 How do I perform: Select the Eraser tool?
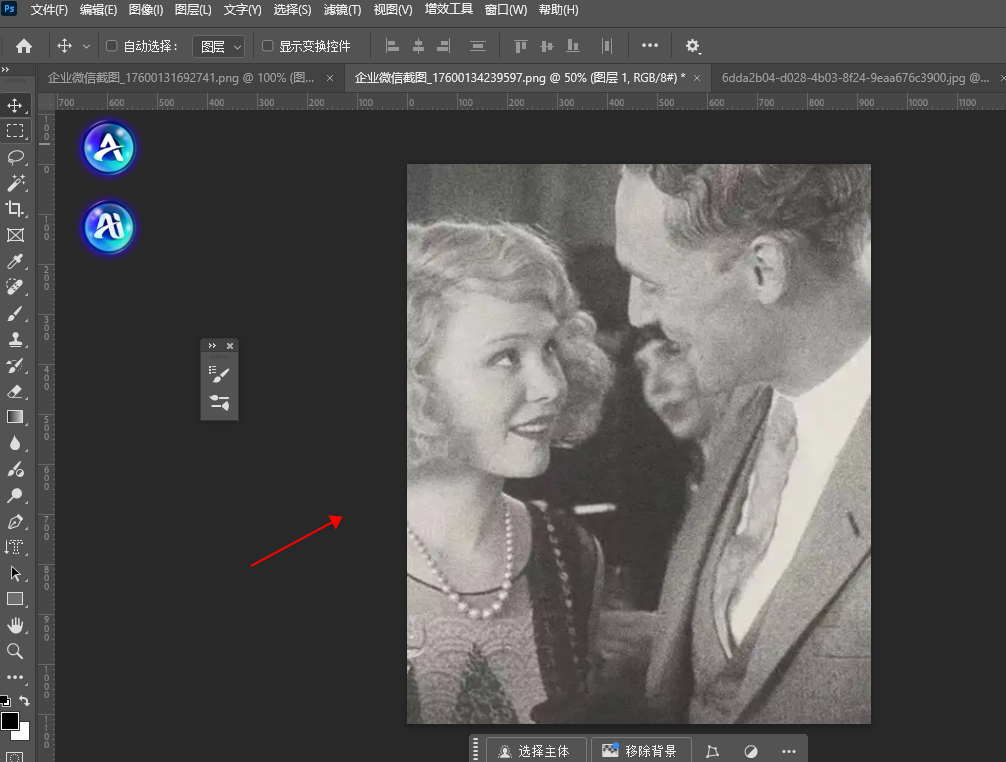(x=15, y=391)
